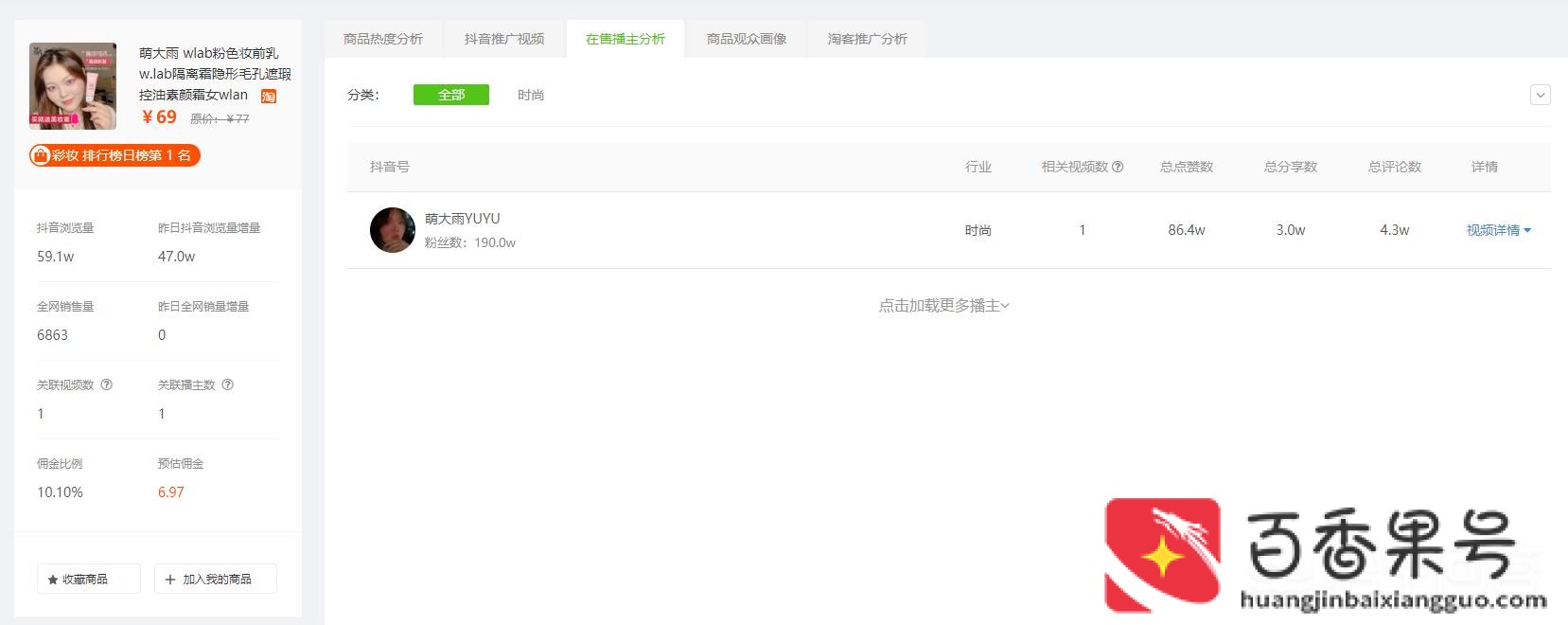Load more via 点击加载更多播主

point(944,305)
